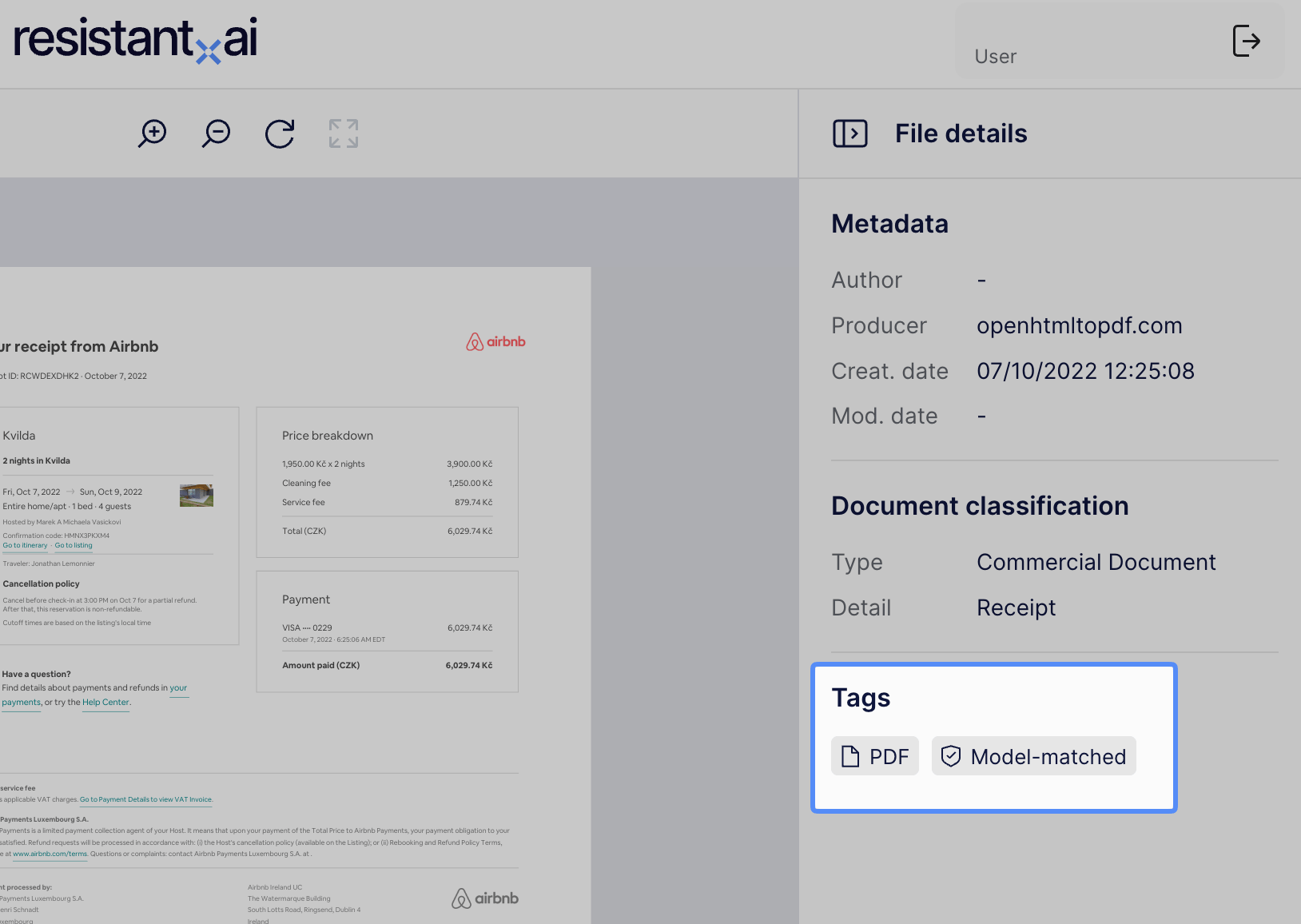Click the PDF tag
Viewport: 1301px width, 924px height.
875,756
